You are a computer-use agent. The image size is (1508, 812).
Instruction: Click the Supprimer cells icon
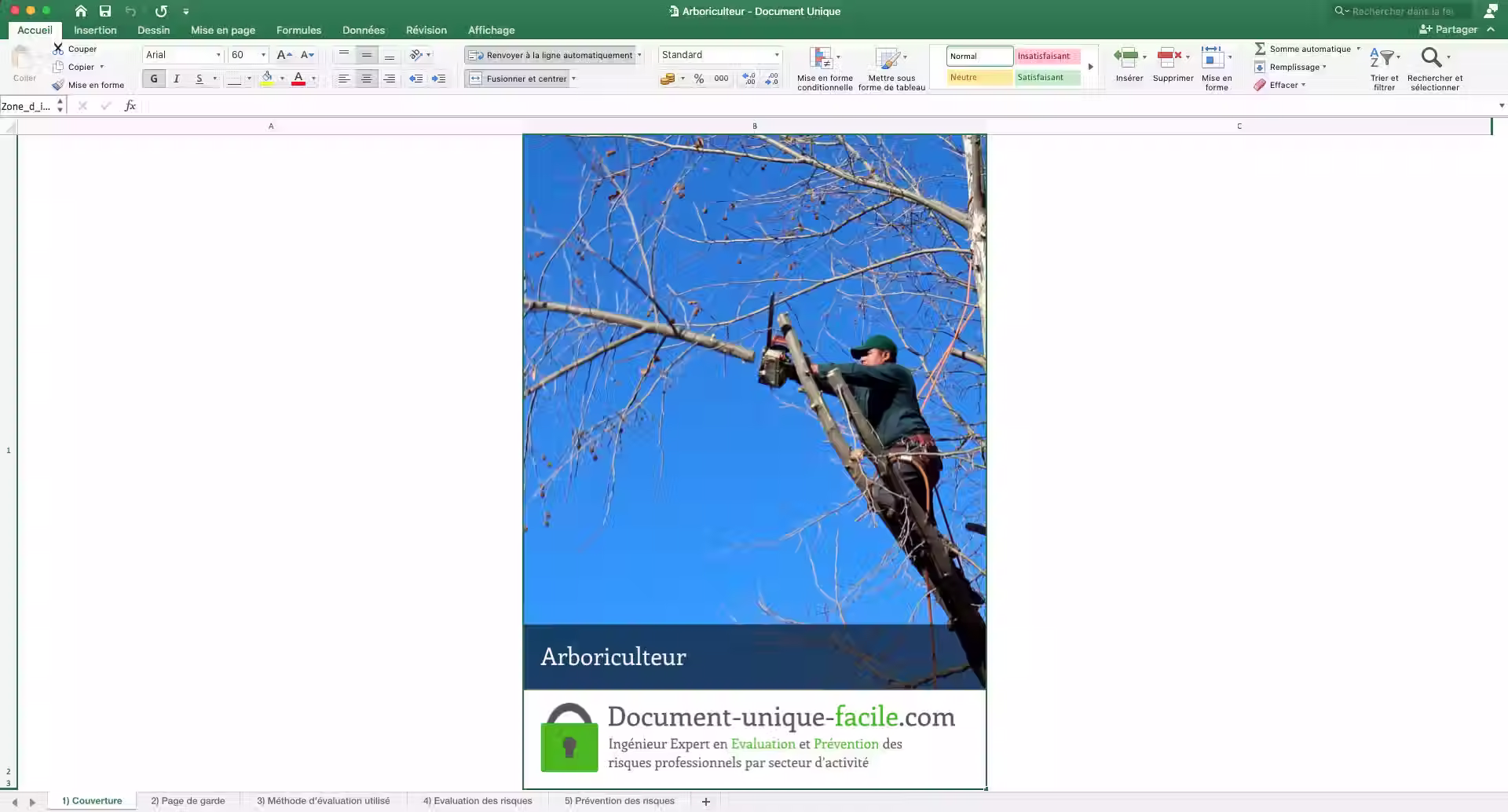coord(1173,67)
